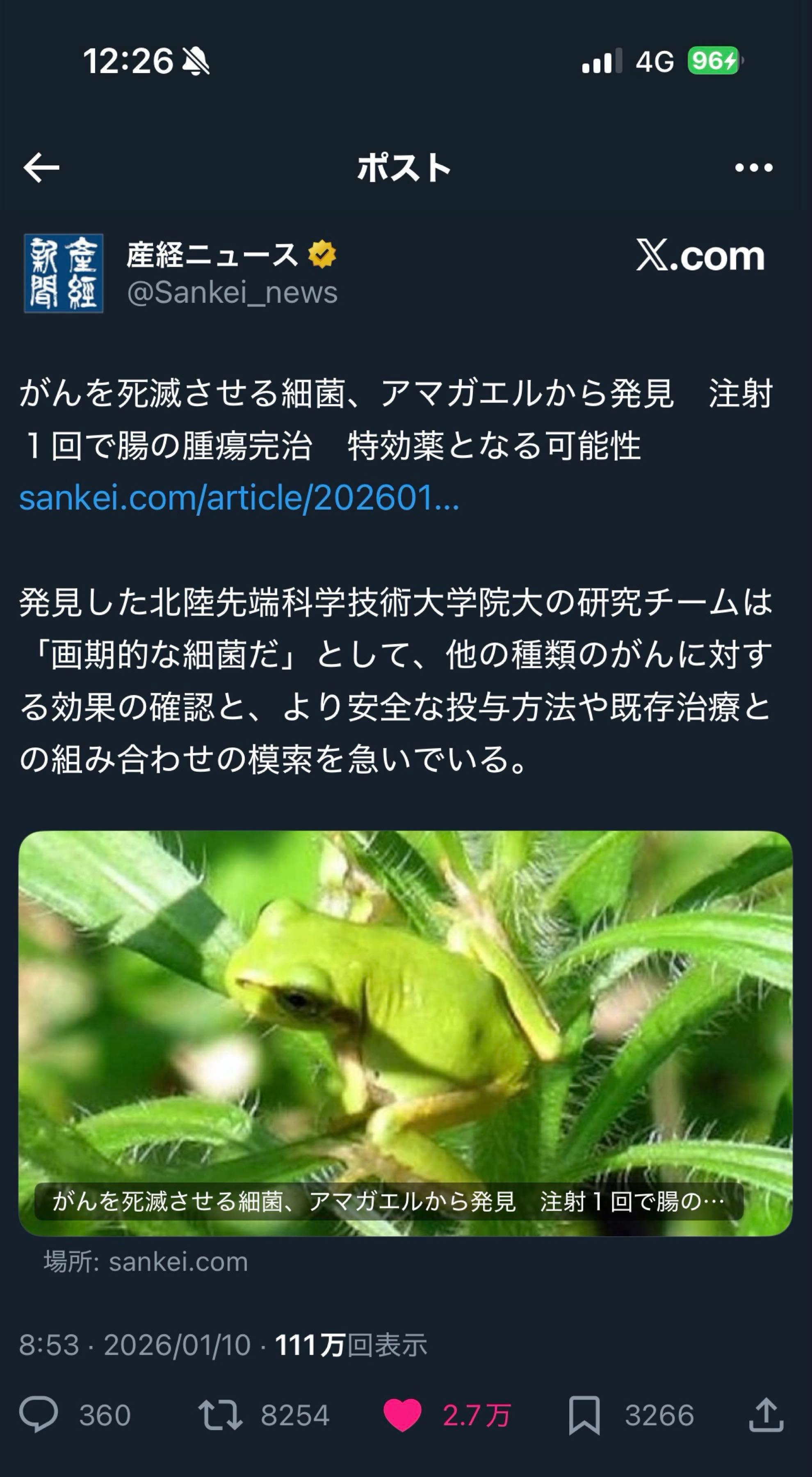
Task: Tap the 2026/01/10 post timestamp
Action: [x=177, y=1344]
